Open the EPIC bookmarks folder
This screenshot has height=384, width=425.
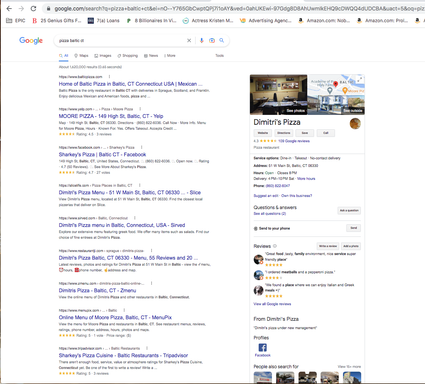pos(16,21)
